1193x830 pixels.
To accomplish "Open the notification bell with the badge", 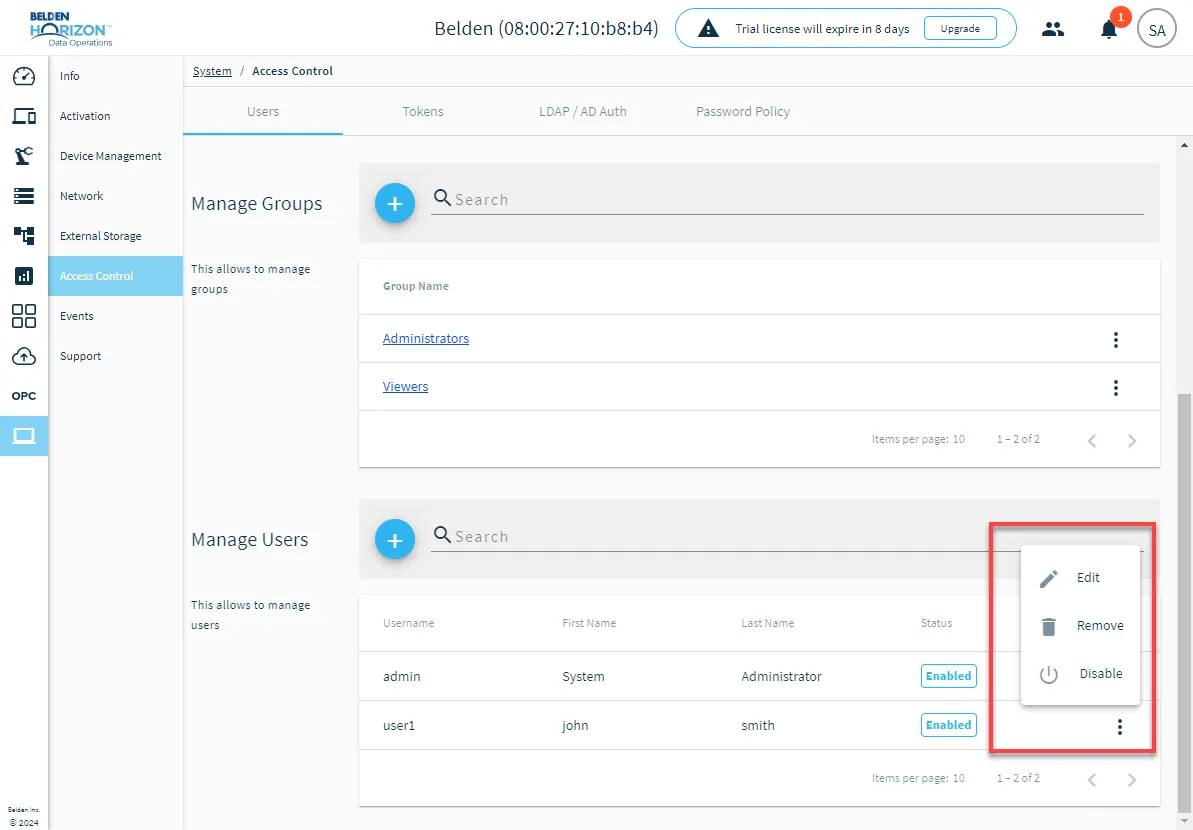I will 1109,30.
